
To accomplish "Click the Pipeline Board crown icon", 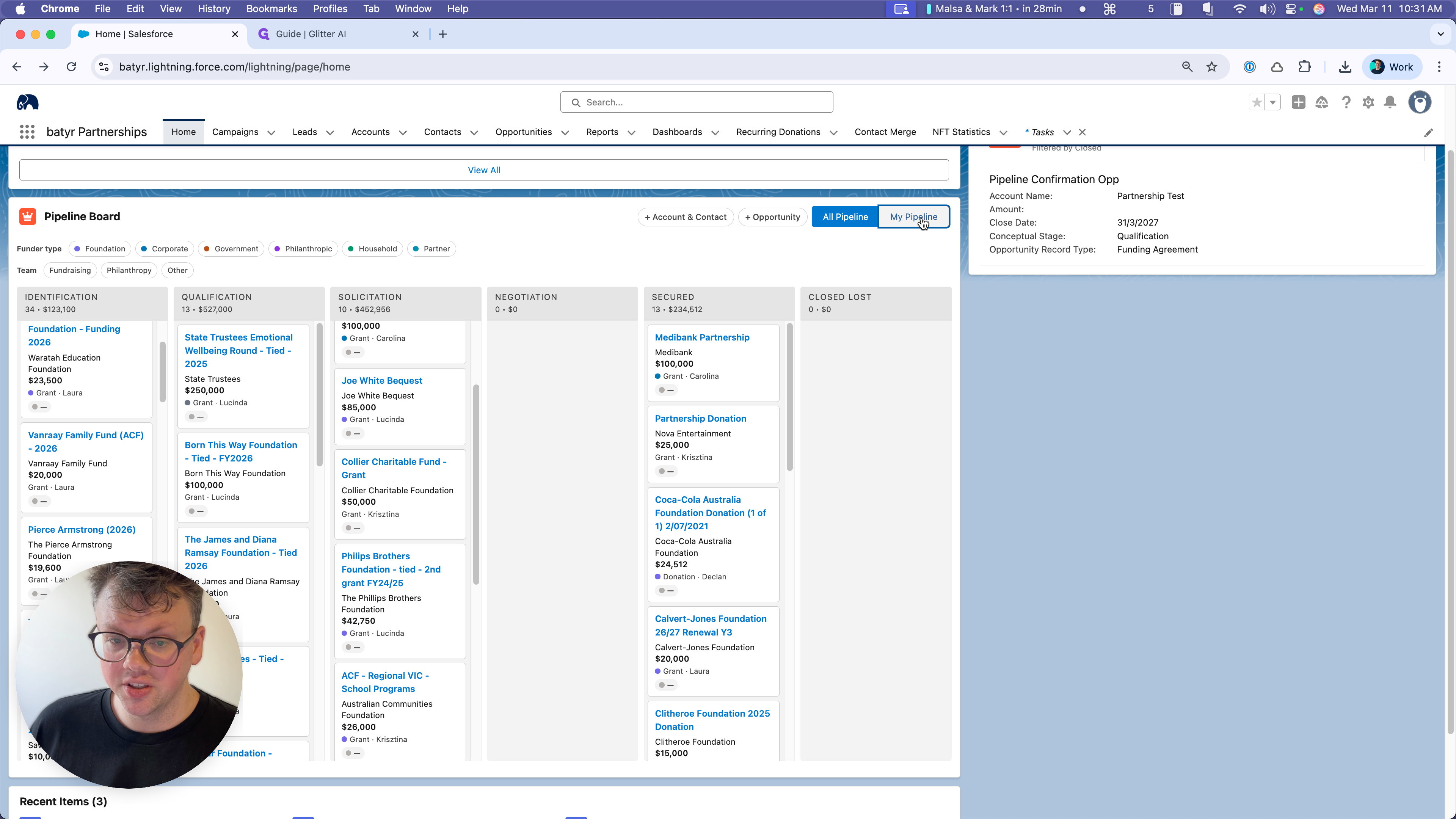I will [28, 217].
